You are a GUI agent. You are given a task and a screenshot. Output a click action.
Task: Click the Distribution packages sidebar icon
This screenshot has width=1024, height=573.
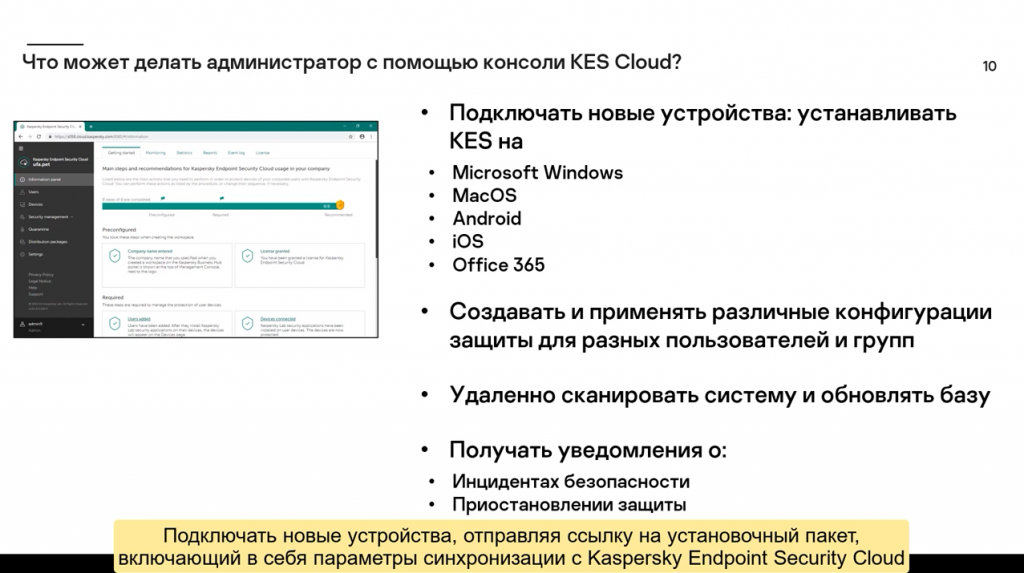coord(22,242)
